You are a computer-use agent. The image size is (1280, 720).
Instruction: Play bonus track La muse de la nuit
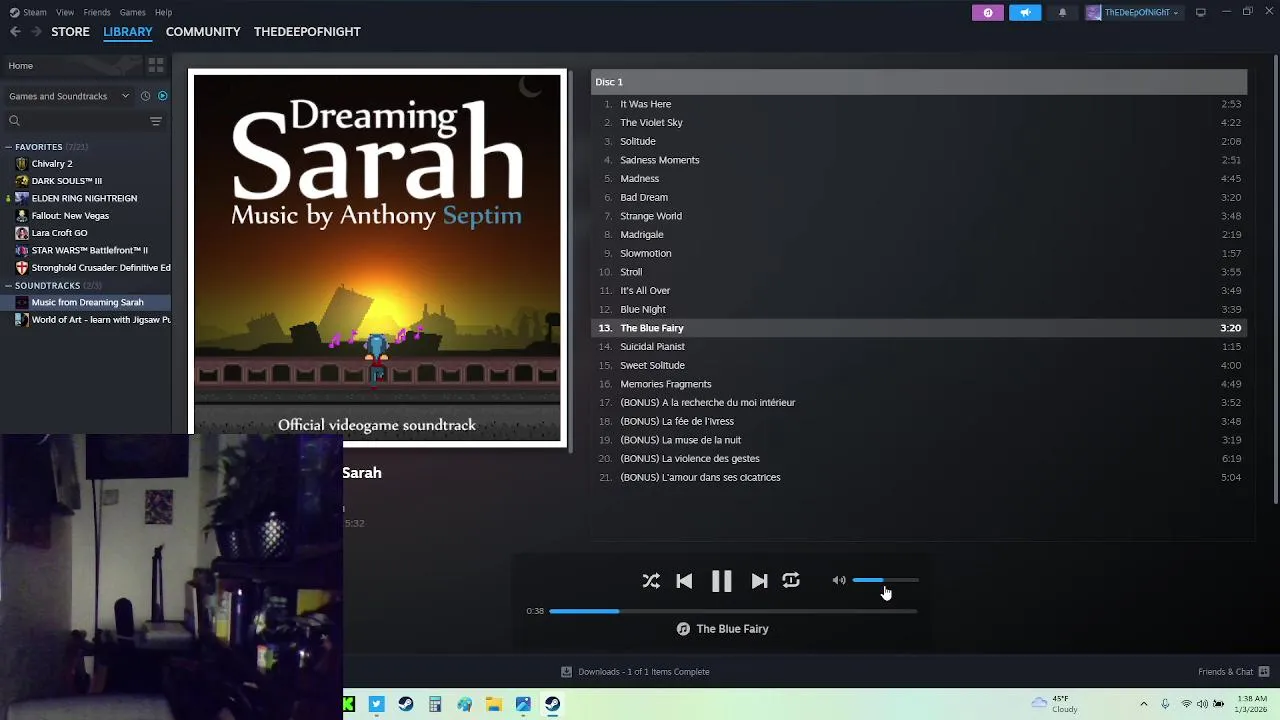point(919,440)
